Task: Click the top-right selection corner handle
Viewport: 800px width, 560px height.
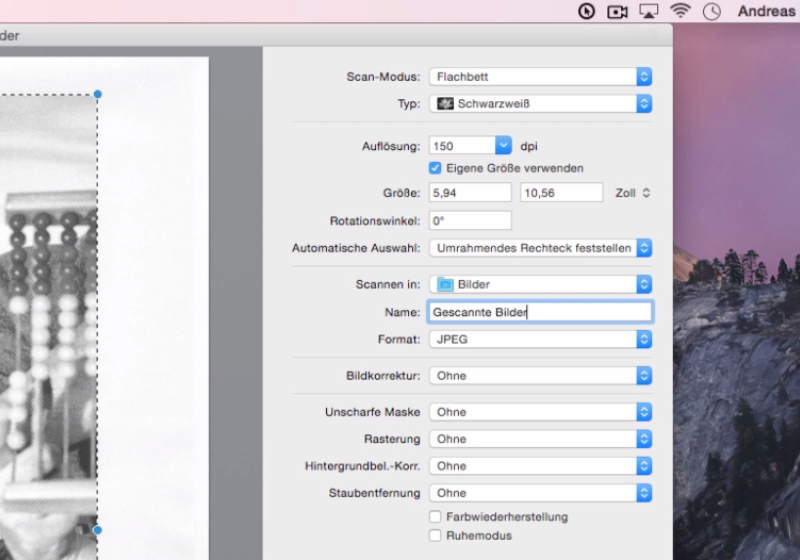Action: tap(97, 94)
